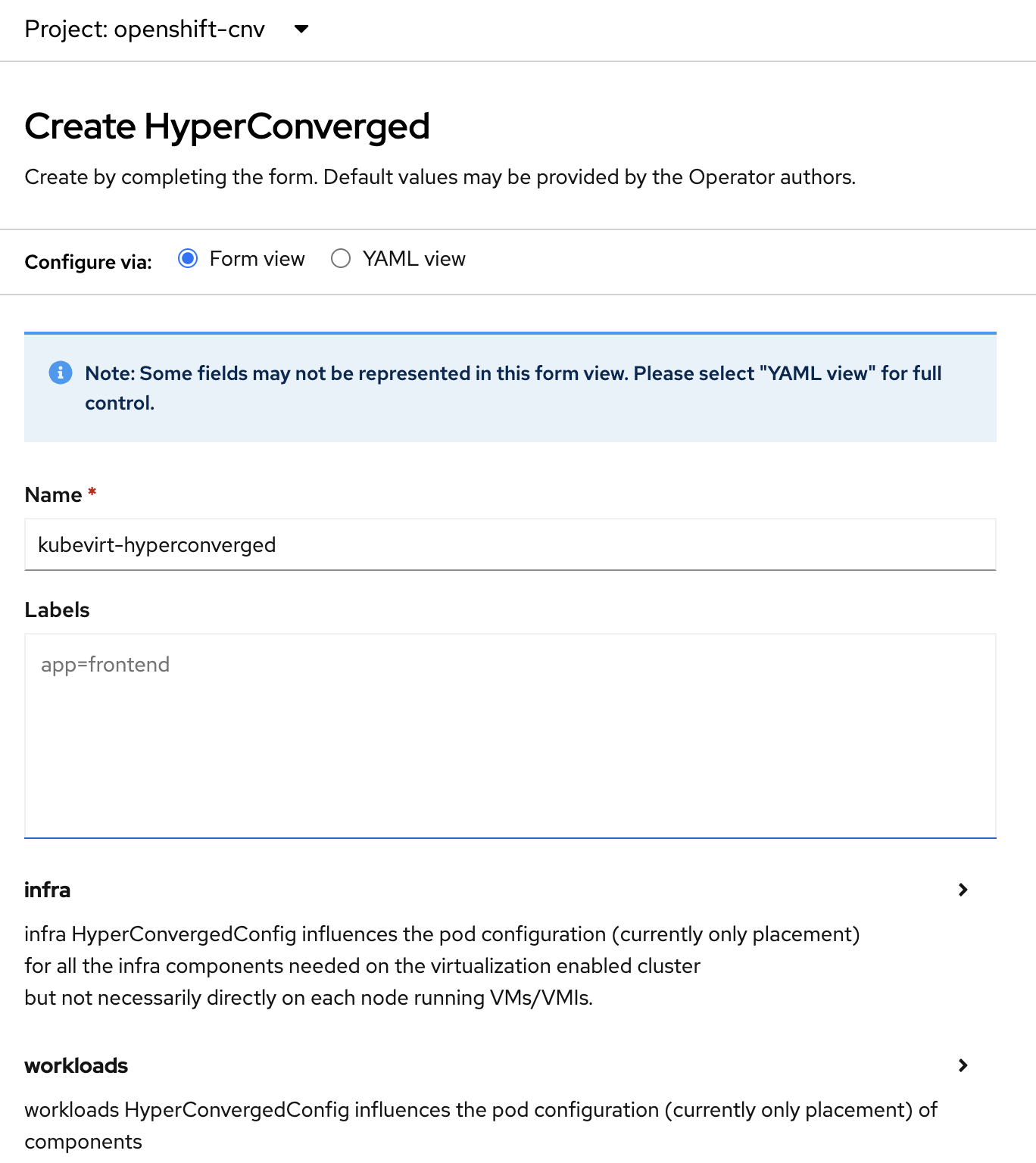
Task: Click the infra section heading
Action: (47, 890)
